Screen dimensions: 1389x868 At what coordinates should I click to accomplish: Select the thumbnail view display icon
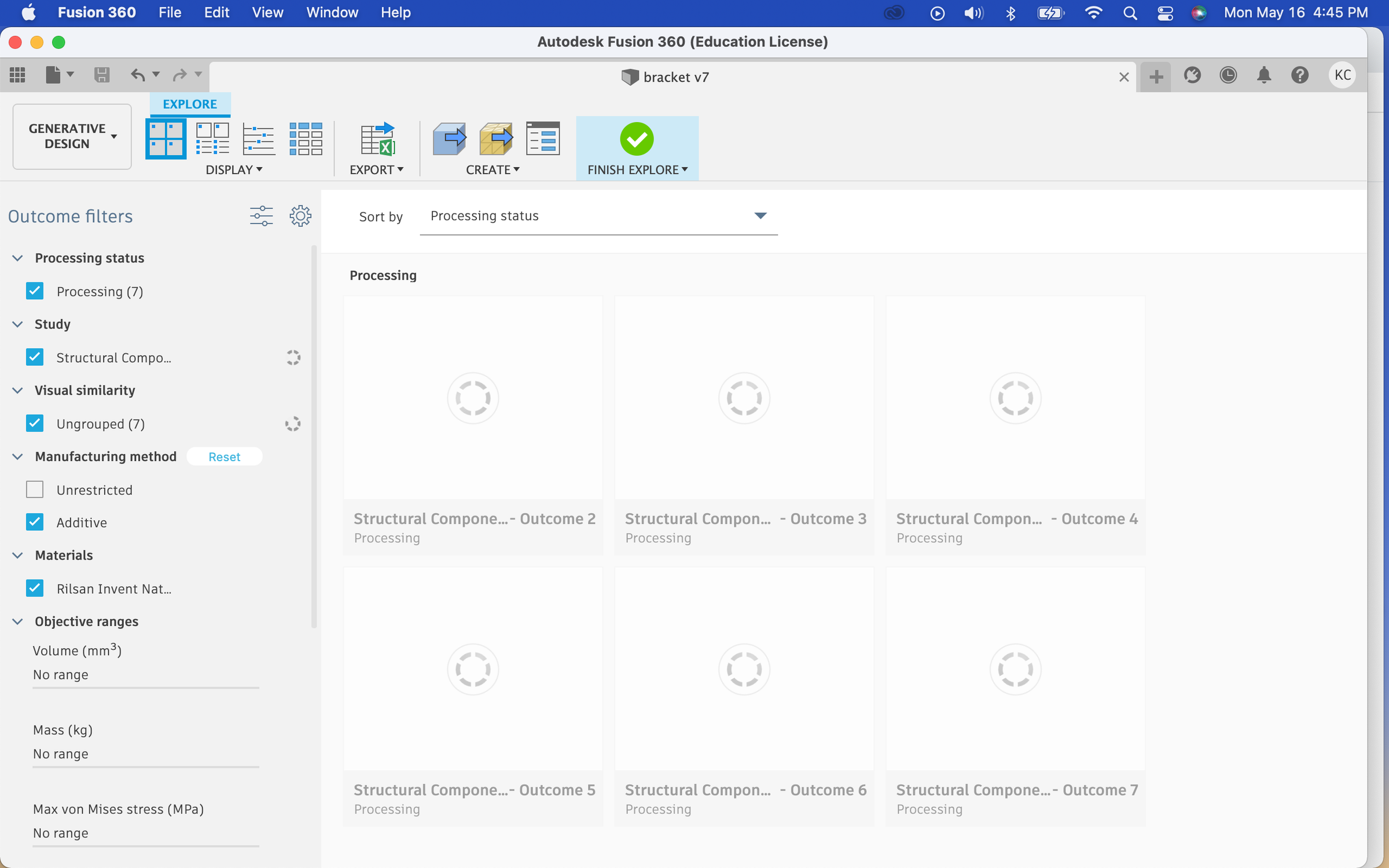pos(166,139)
